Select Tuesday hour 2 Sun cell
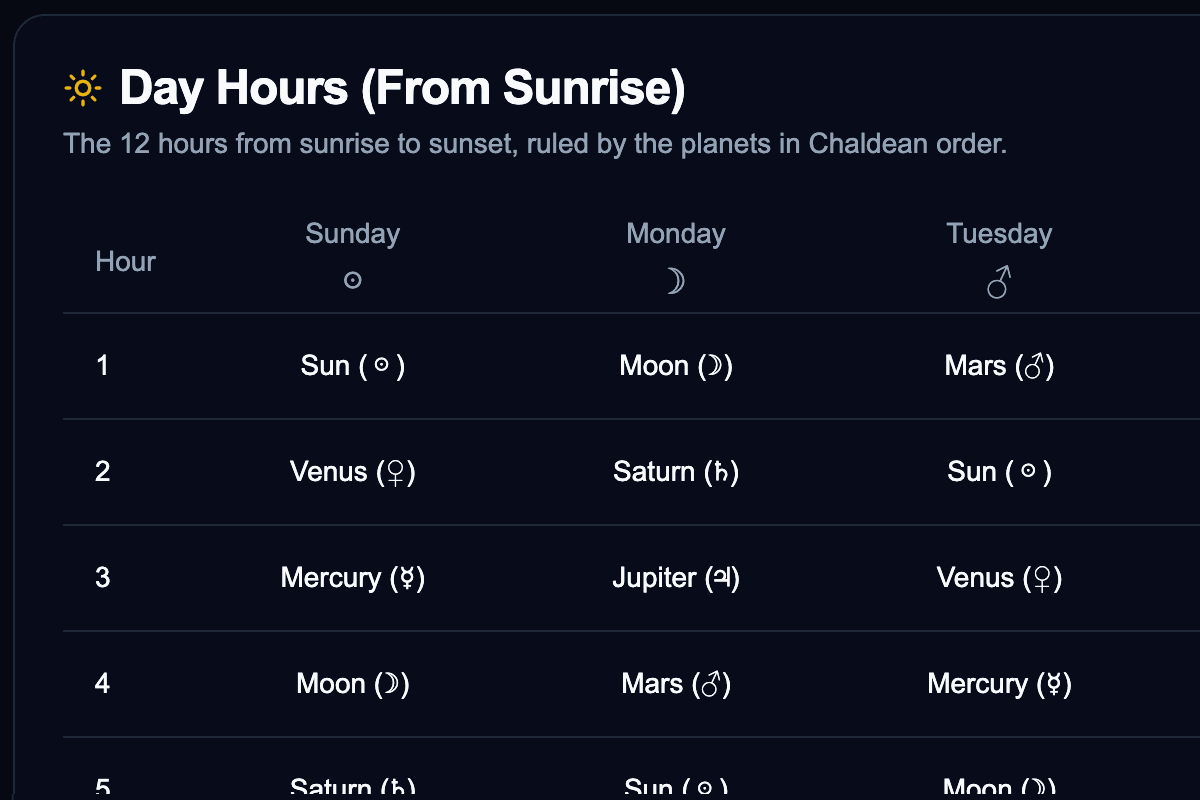 (x=999, y=472)
